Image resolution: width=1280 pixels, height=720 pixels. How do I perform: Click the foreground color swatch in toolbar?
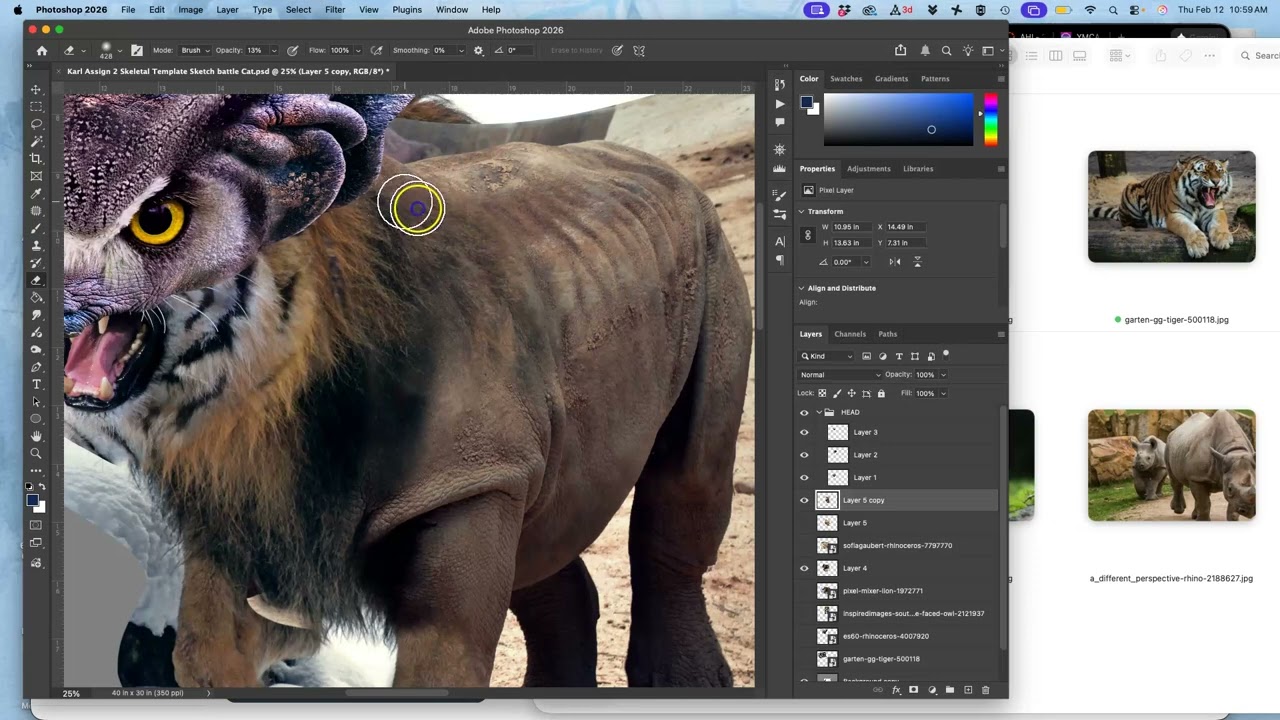click(32, 500)
